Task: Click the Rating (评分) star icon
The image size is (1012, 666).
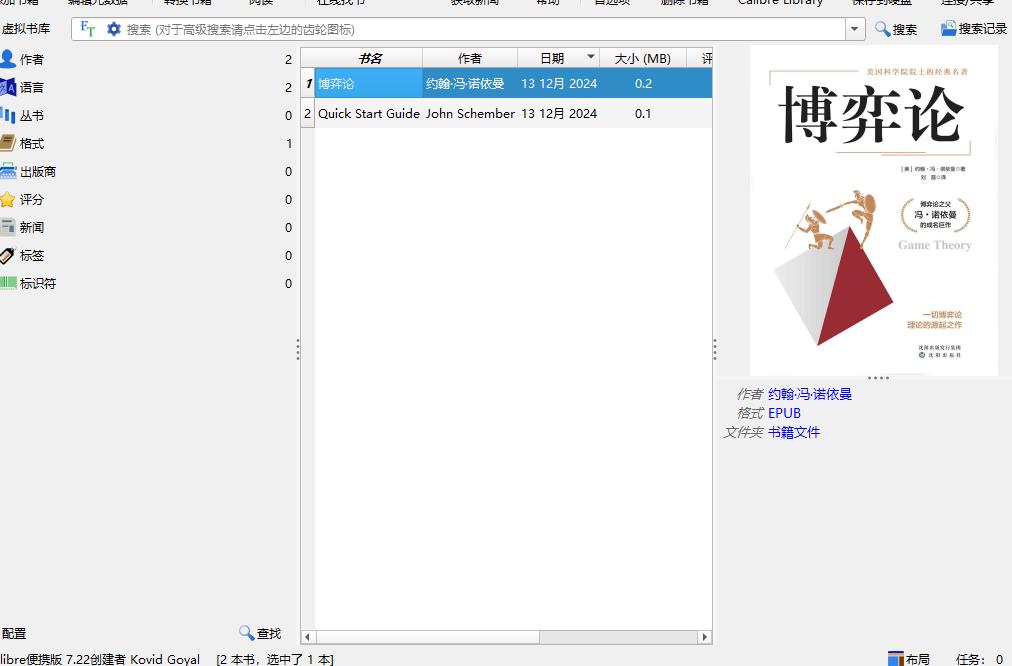Action: point(8,199)
